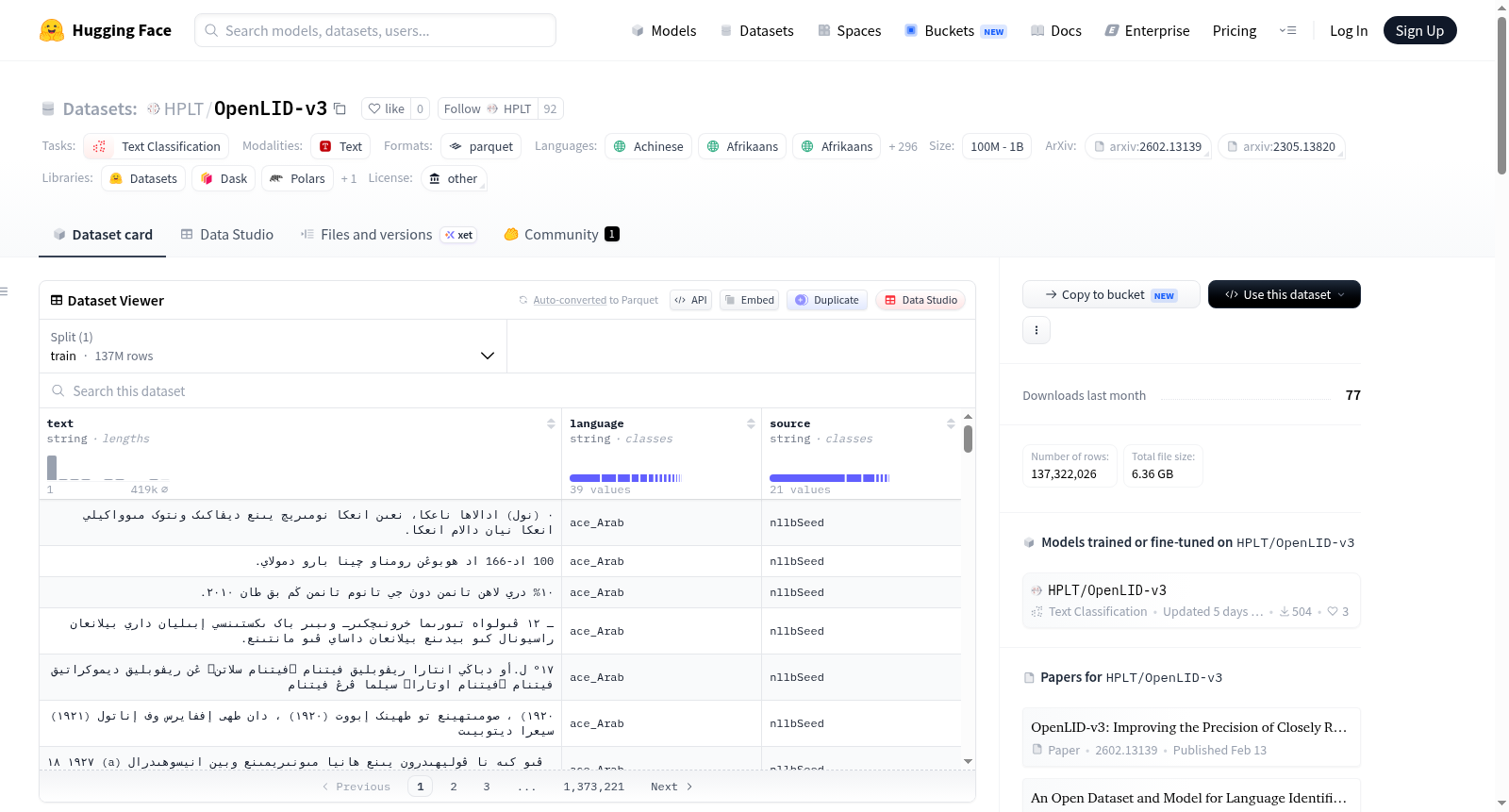
Task: Select the parquet format tag
Action: pos(482,146)
